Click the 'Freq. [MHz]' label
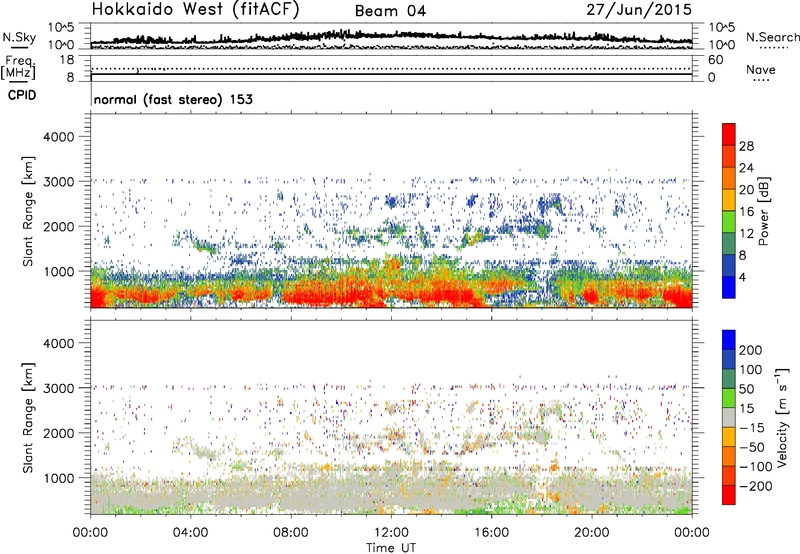This screenshot has width=800, height=554. [18, 68]
